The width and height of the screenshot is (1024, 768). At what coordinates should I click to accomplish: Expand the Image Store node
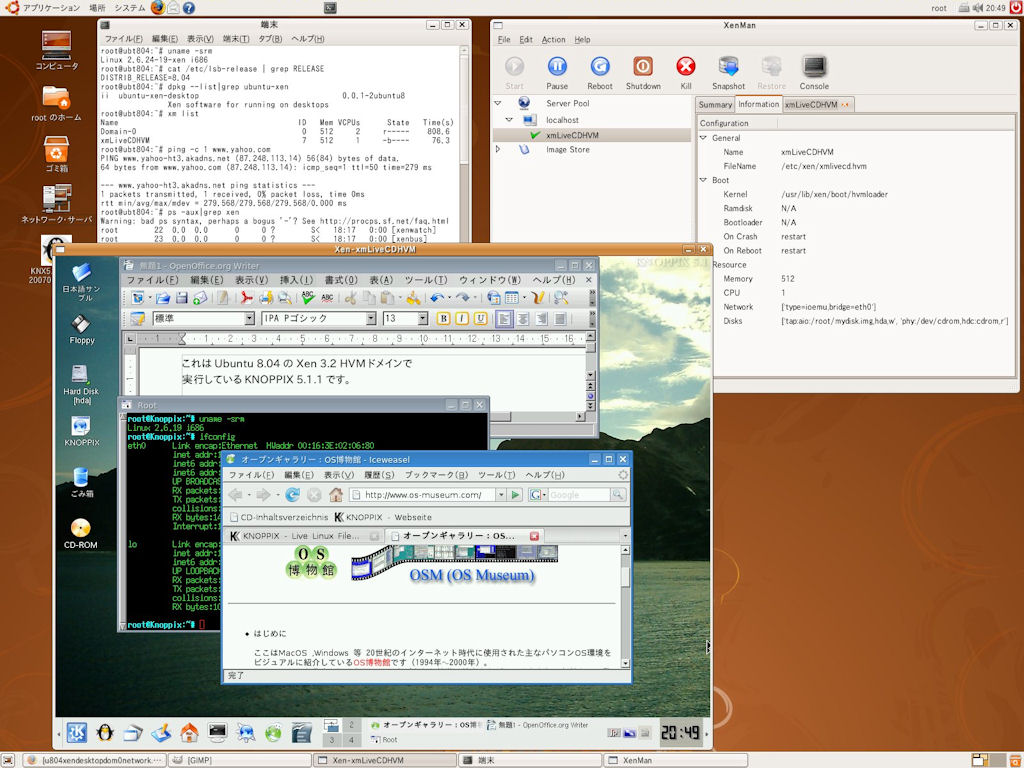[x=498, y=150]
